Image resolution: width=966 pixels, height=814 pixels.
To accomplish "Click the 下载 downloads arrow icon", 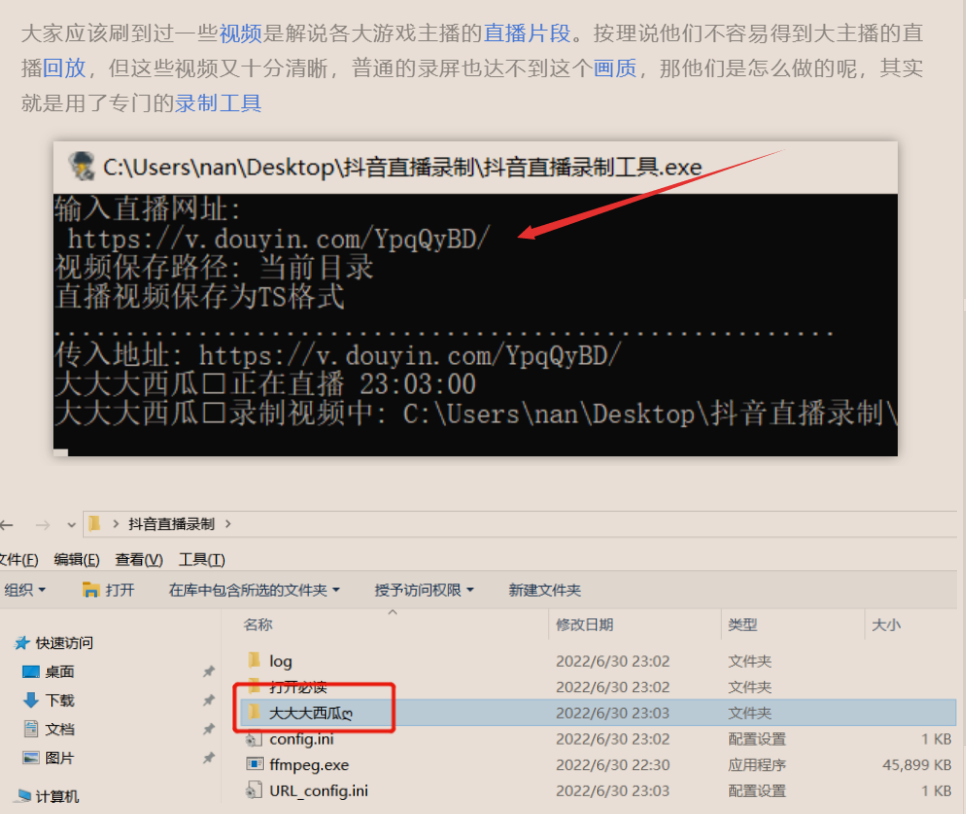I will (x=30, y=700).
